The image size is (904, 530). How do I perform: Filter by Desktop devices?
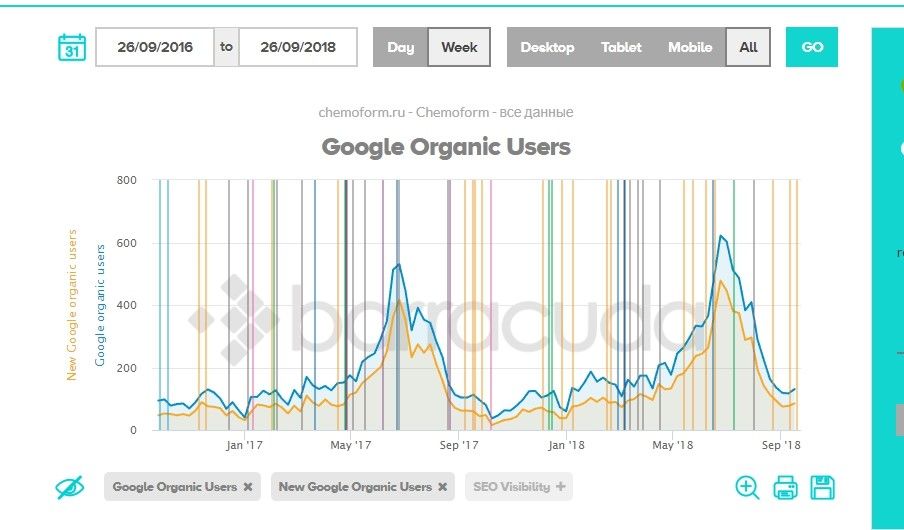(x=547, y=47)
